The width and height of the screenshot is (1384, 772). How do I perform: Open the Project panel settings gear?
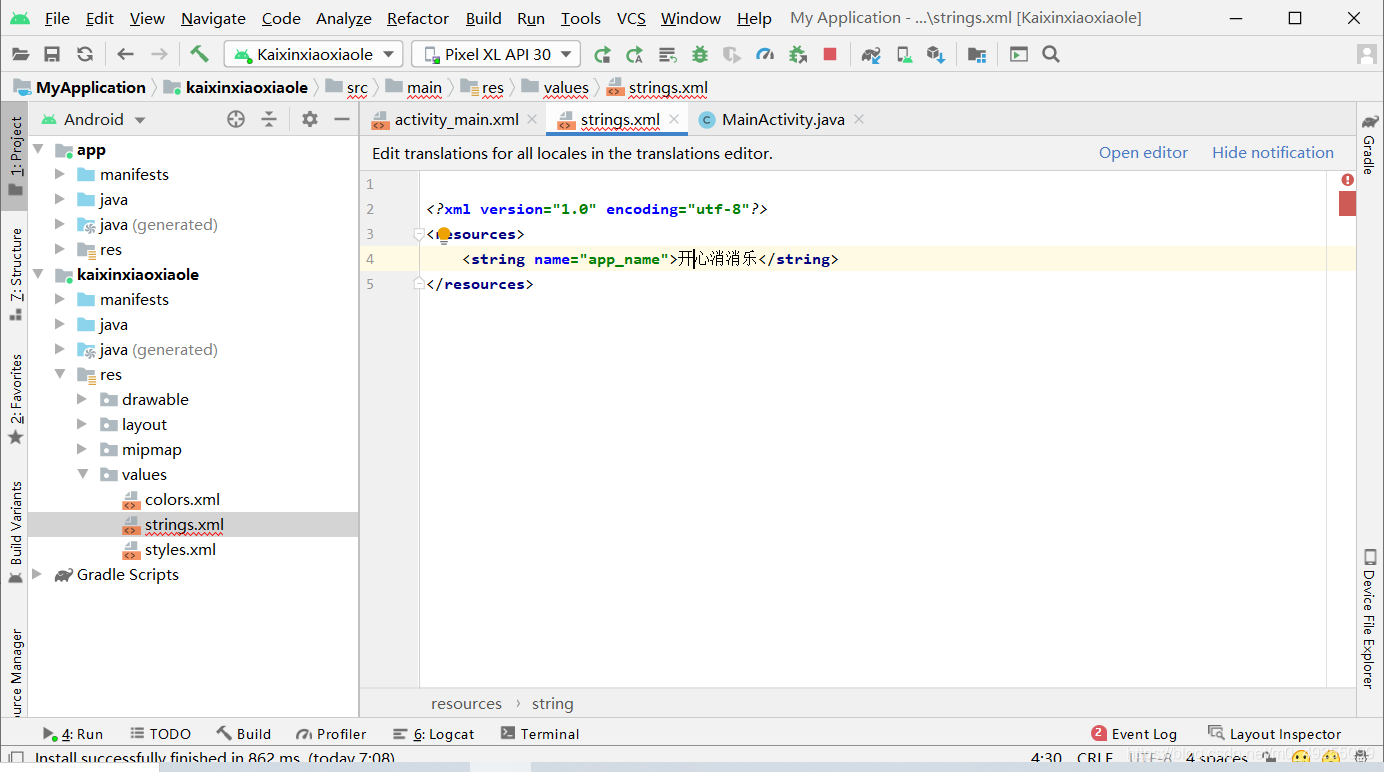click(x=308, y=119)
